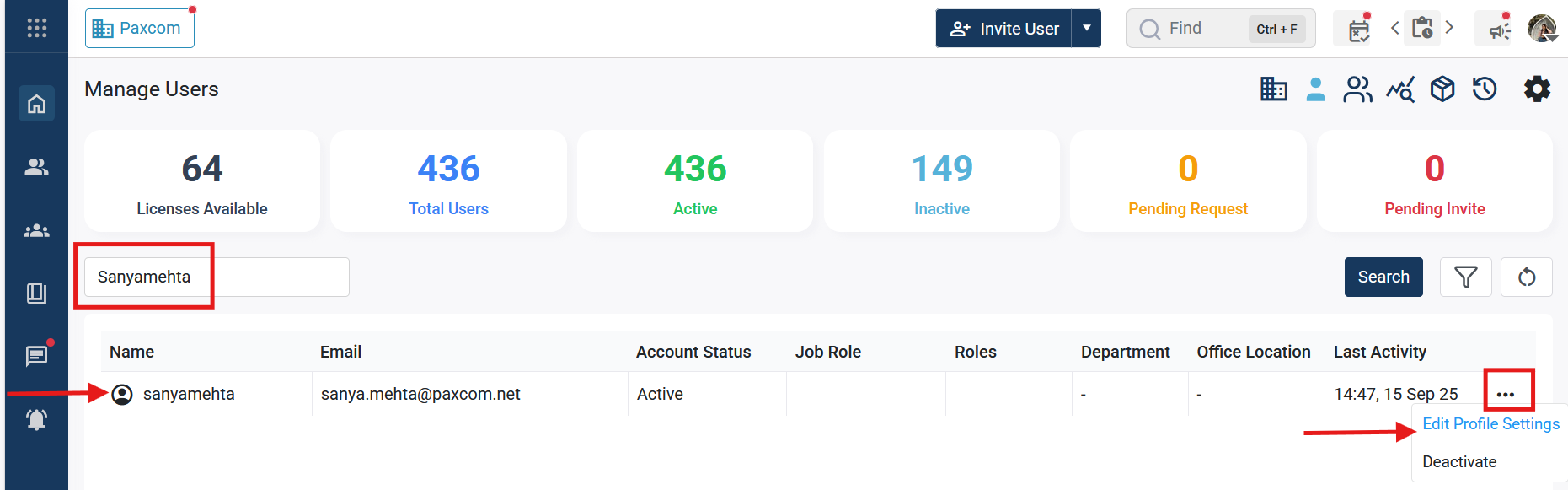Open the profile avatar menu
The image size is (1568, 490).
pyautogui.click(x=1542, y=29)
